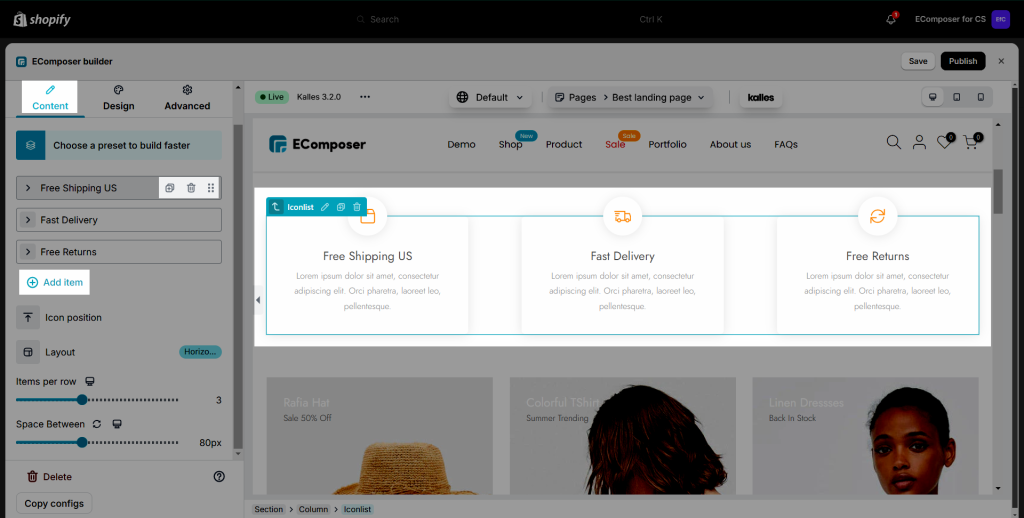Open the storefront search icon
The image size is (1024, 518).
pyautogui.click(x=893, y=142)
